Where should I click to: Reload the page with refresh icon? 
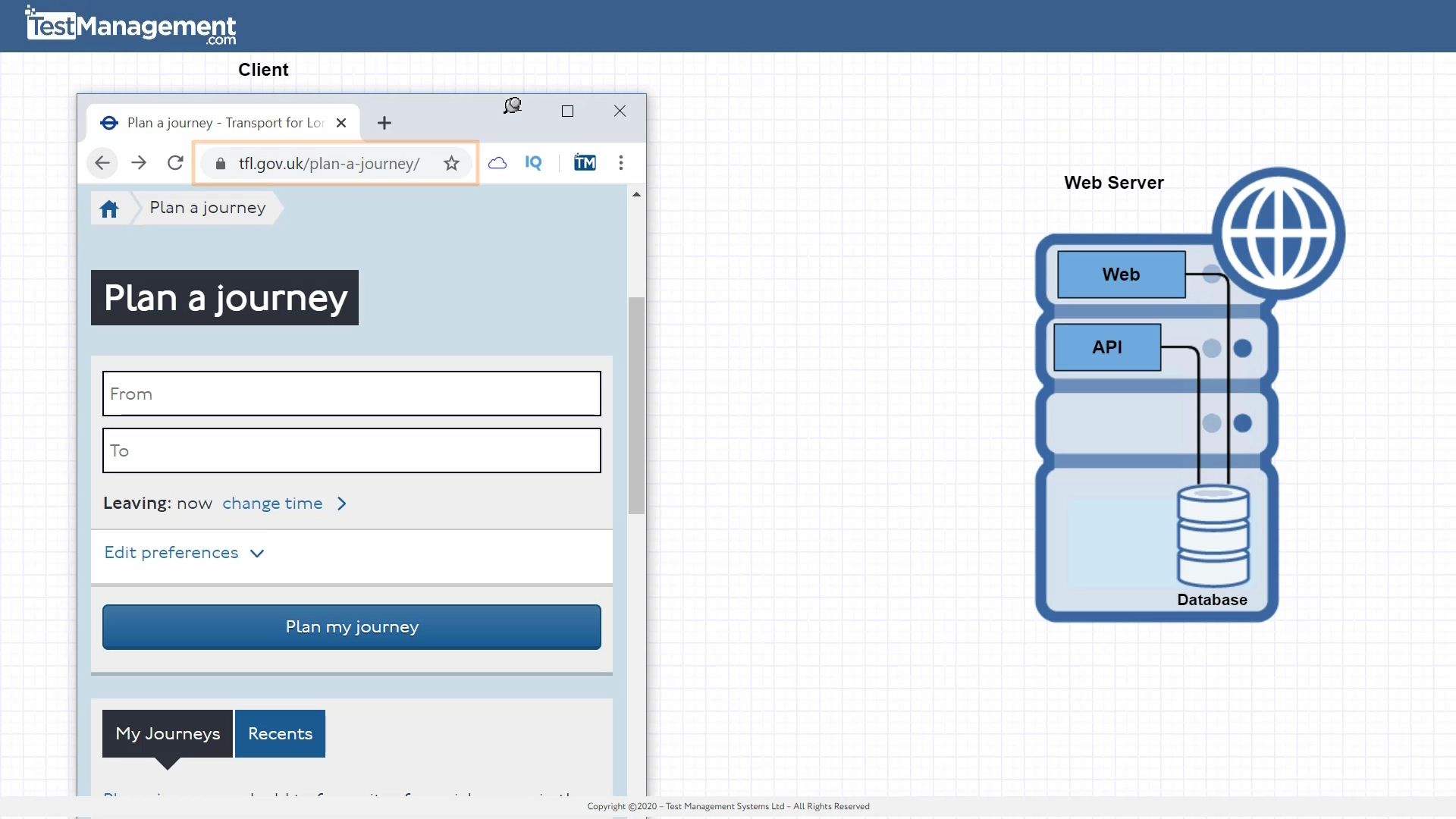pos(175,163)
